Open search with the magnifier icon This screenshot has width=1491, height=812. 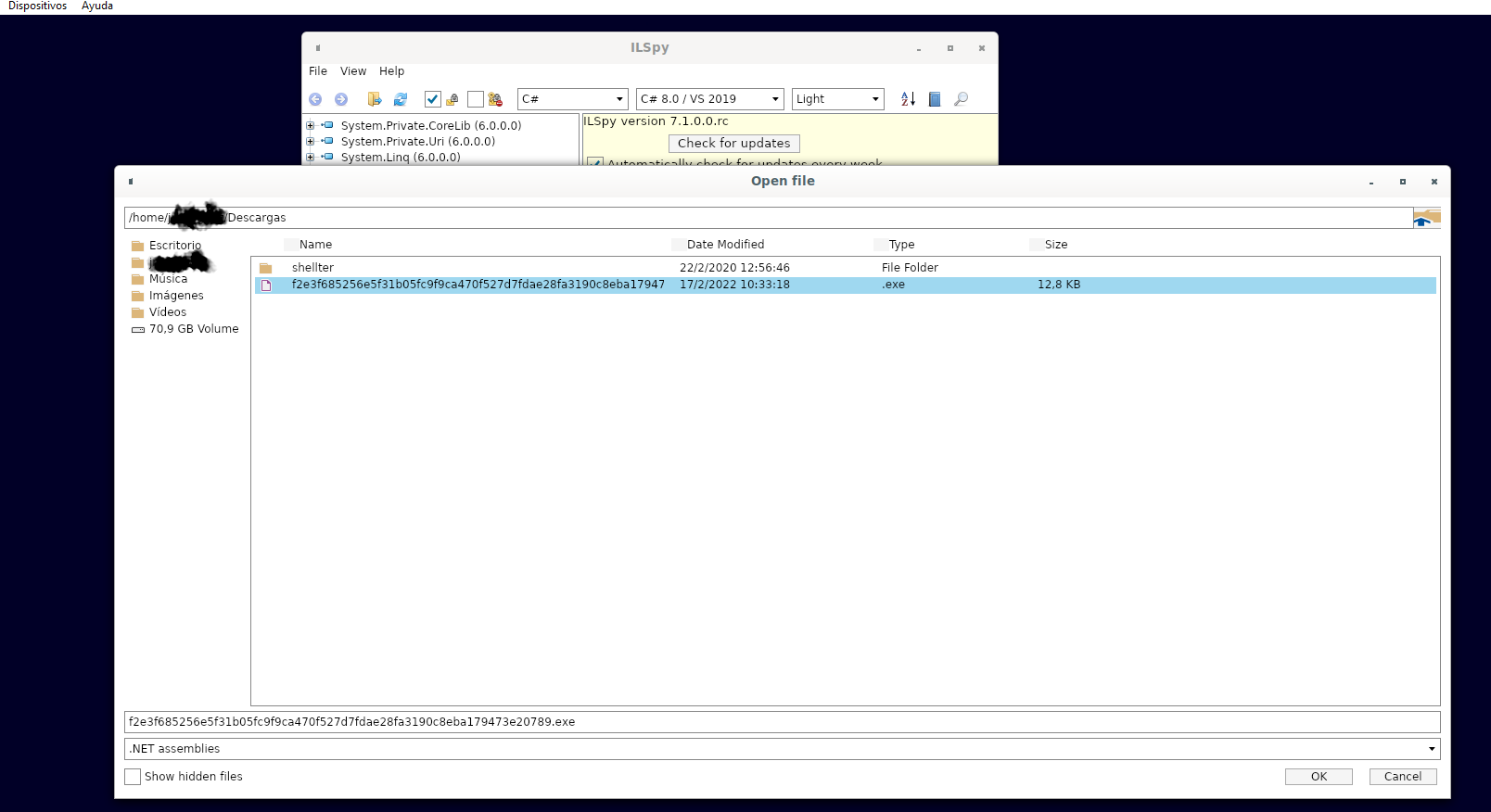click(x=961, y=99)
